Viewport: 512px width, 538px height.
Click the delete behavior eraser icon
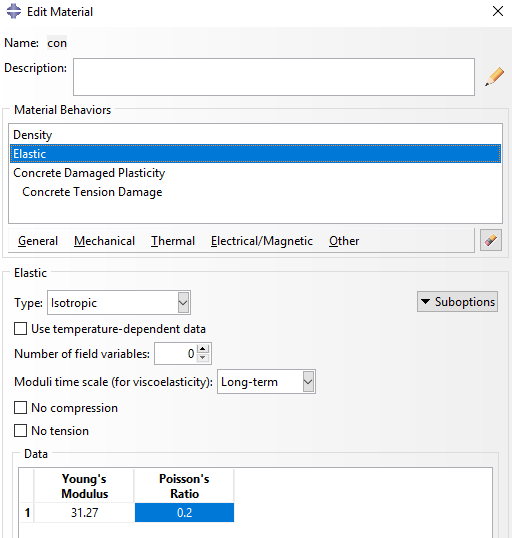tap(491, 240)
